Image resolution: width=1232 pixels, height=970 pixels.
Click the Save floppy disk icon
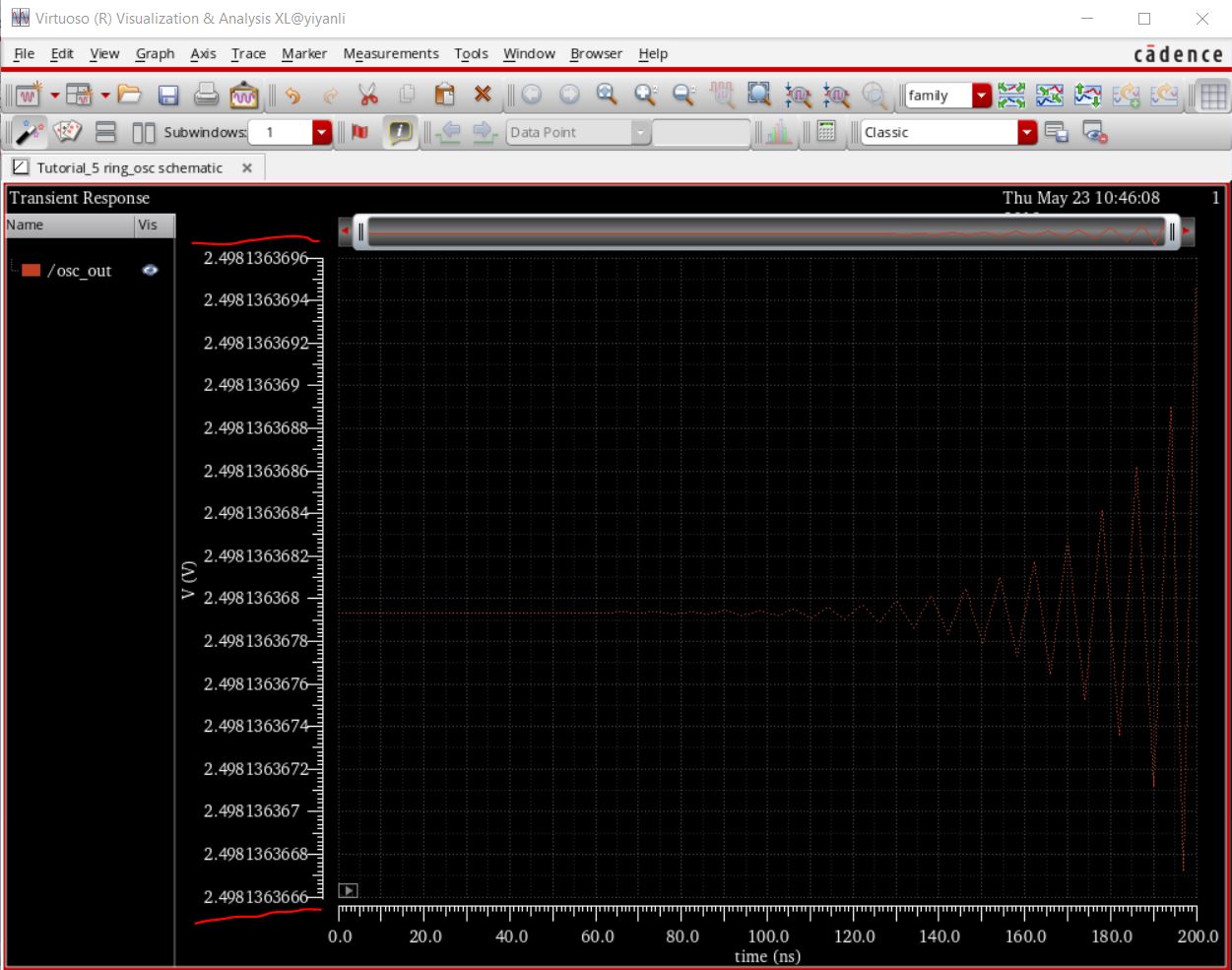tap(168, 95)
